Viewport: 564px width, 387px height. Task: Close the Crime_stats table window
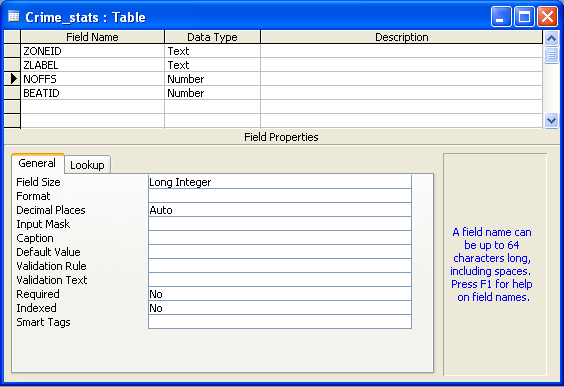click(x=547, y=17)
